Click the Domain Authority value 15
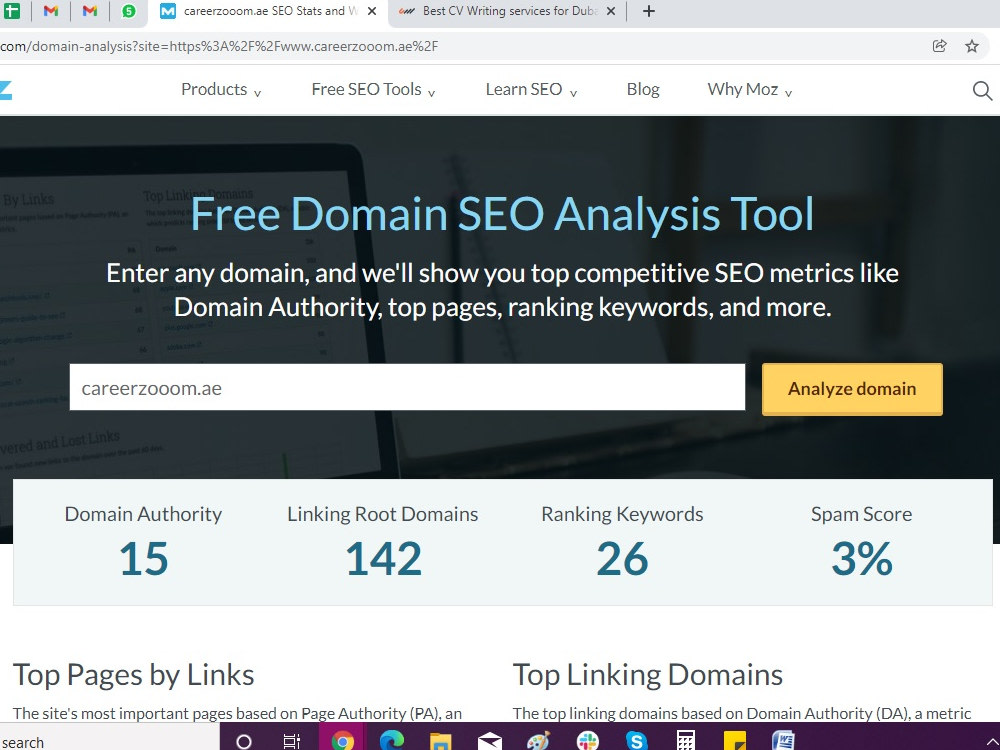1000x750 pixels. (143, 559)
